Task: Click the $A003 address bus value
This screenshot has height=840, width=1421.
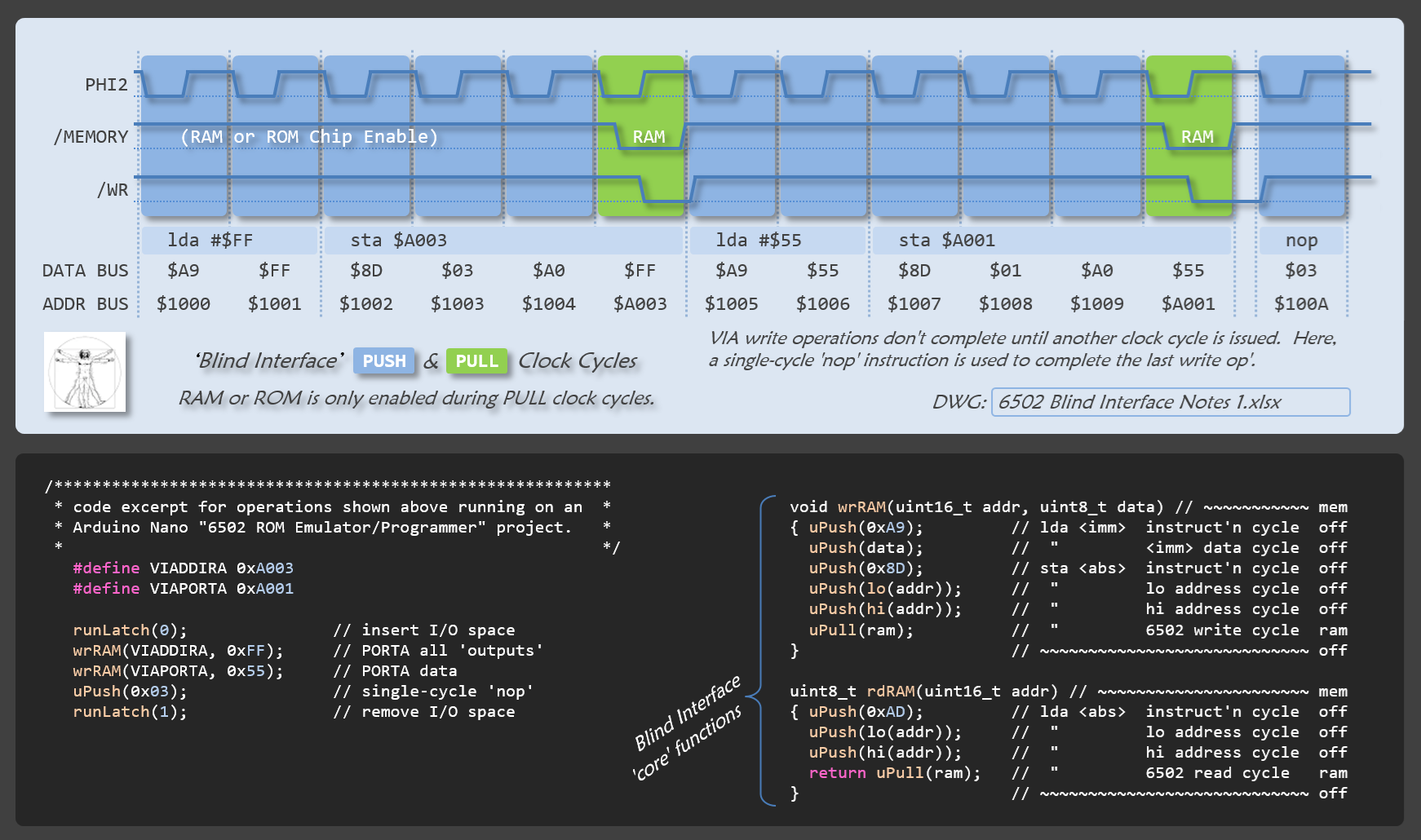Action: 640,304
